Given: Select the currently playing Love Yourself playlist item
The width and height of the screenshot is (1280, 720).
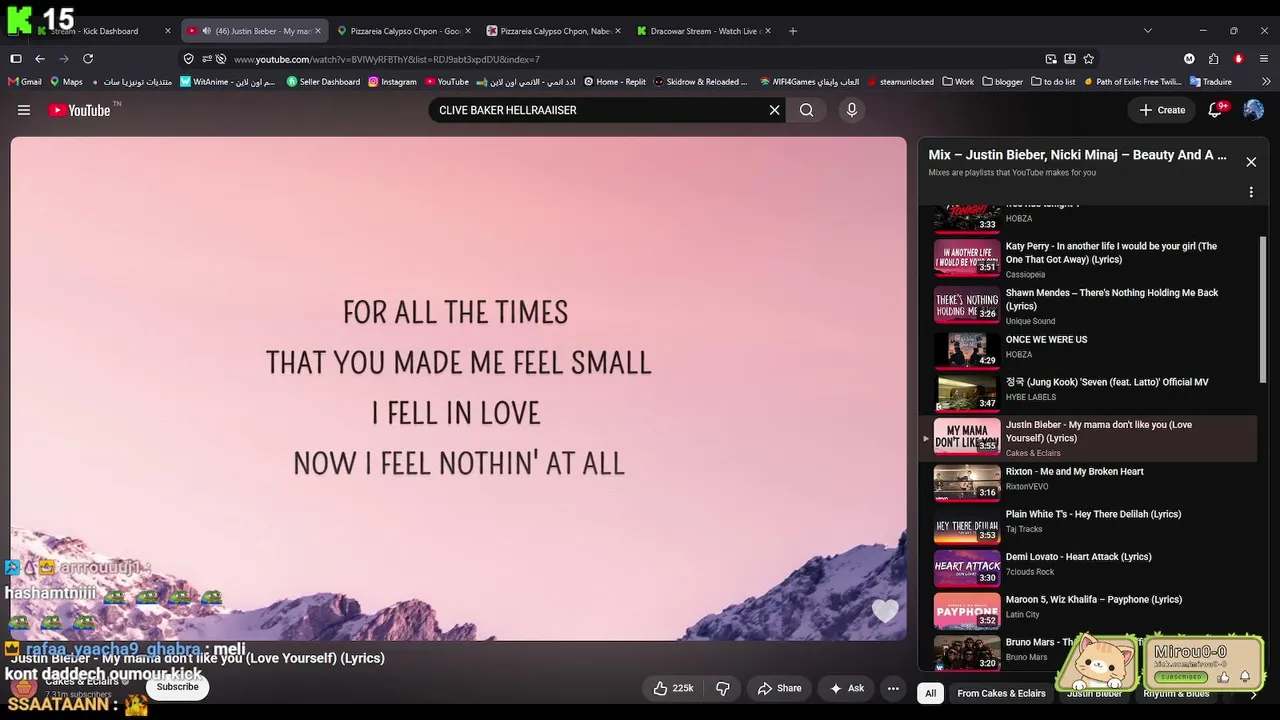Looking at the screenshot, I should click(x=1090, y=438).
